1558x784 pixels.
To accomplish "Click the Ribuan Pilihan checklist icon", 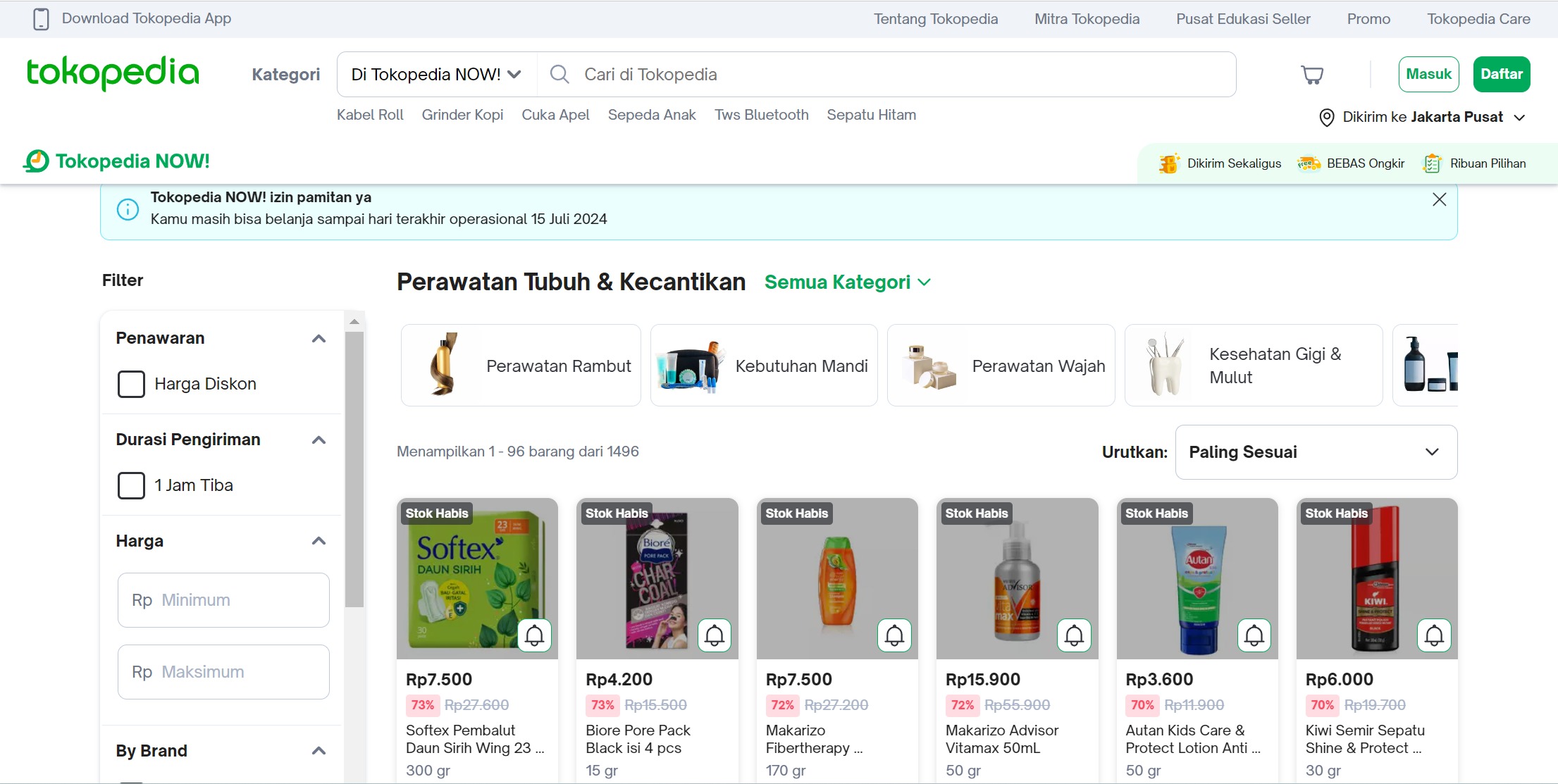I will pyautogui.click(x=1432, y=163).
